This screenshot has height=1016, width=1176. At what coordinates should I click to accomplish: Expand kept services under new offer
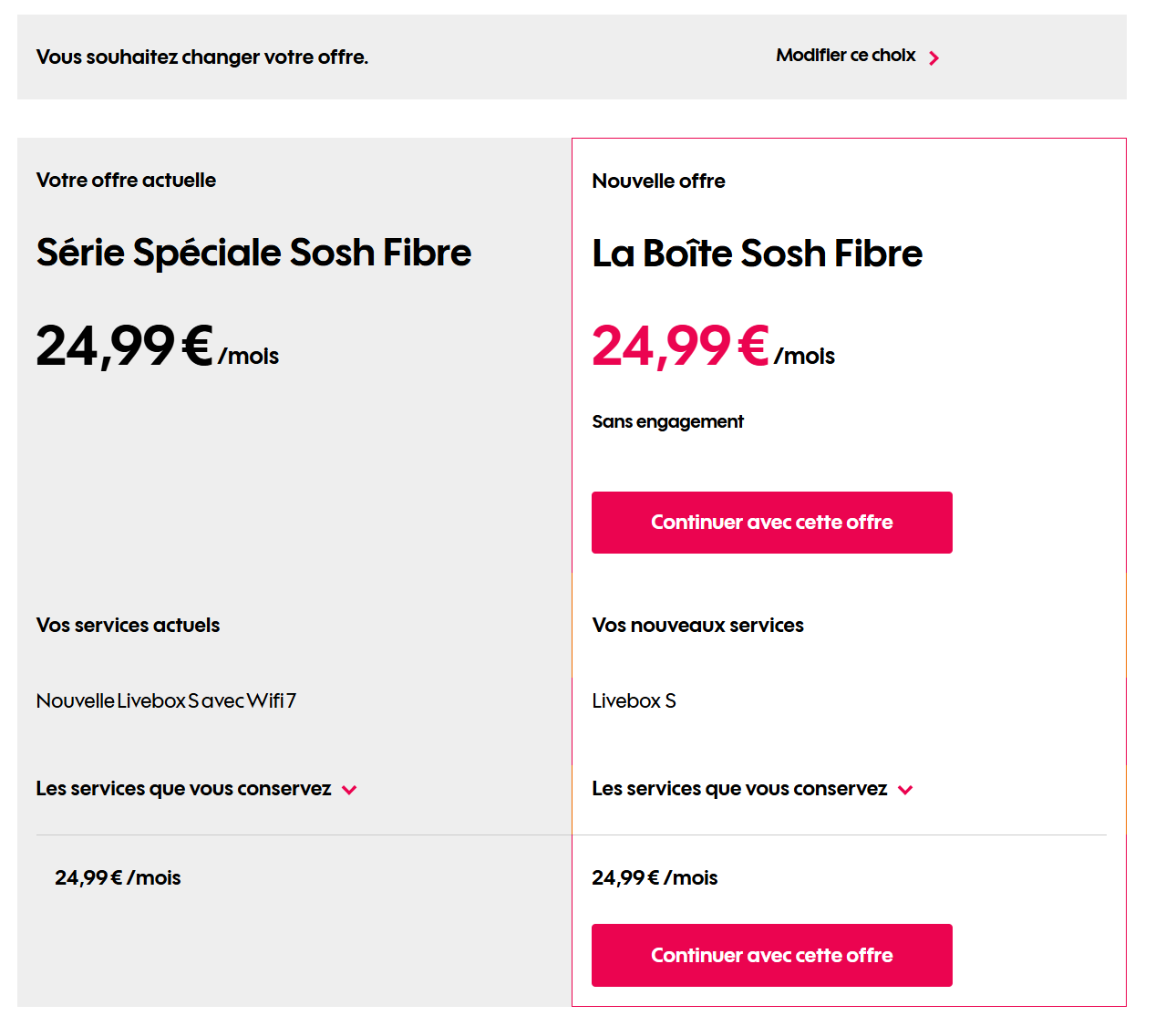[739, 789]
